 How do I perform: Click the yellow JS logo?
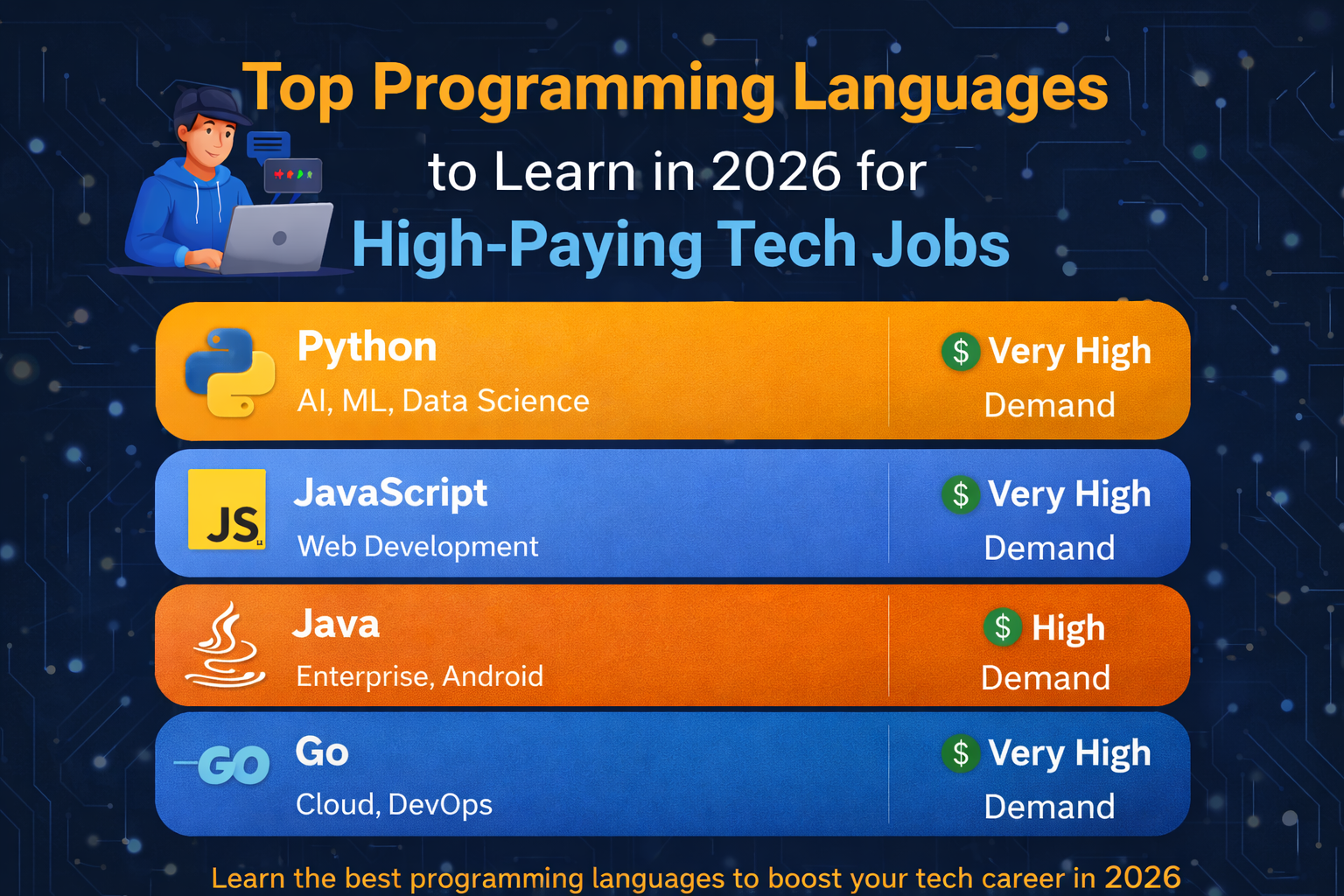(x=227, y=509)
